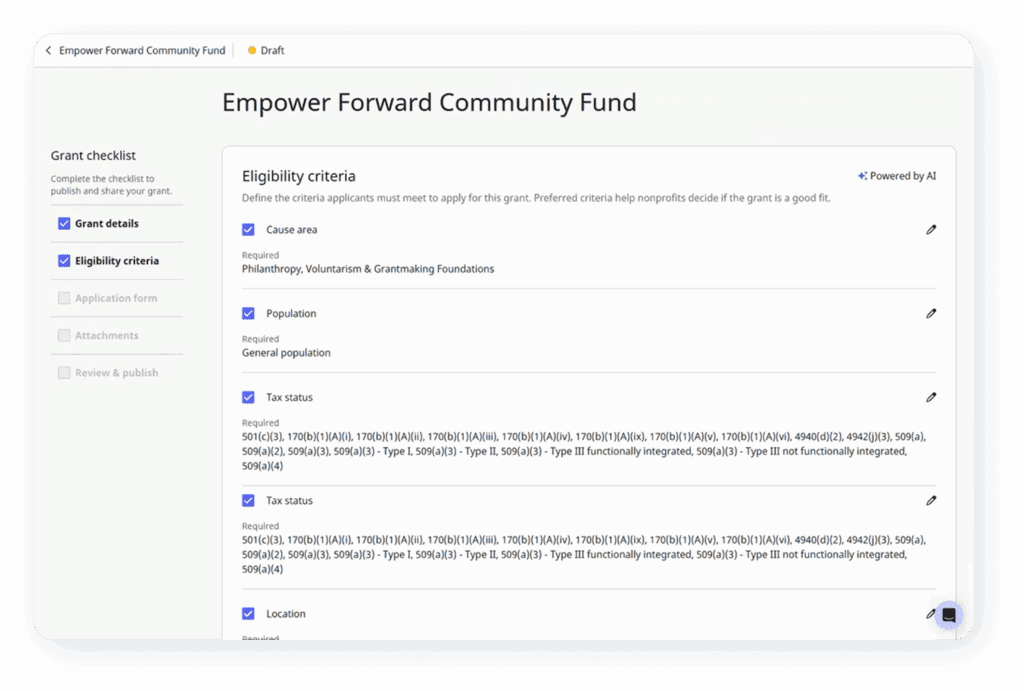Select Application form in the grant checklist
Viewport: 1024px width, 691px height.
click(116, 297)
